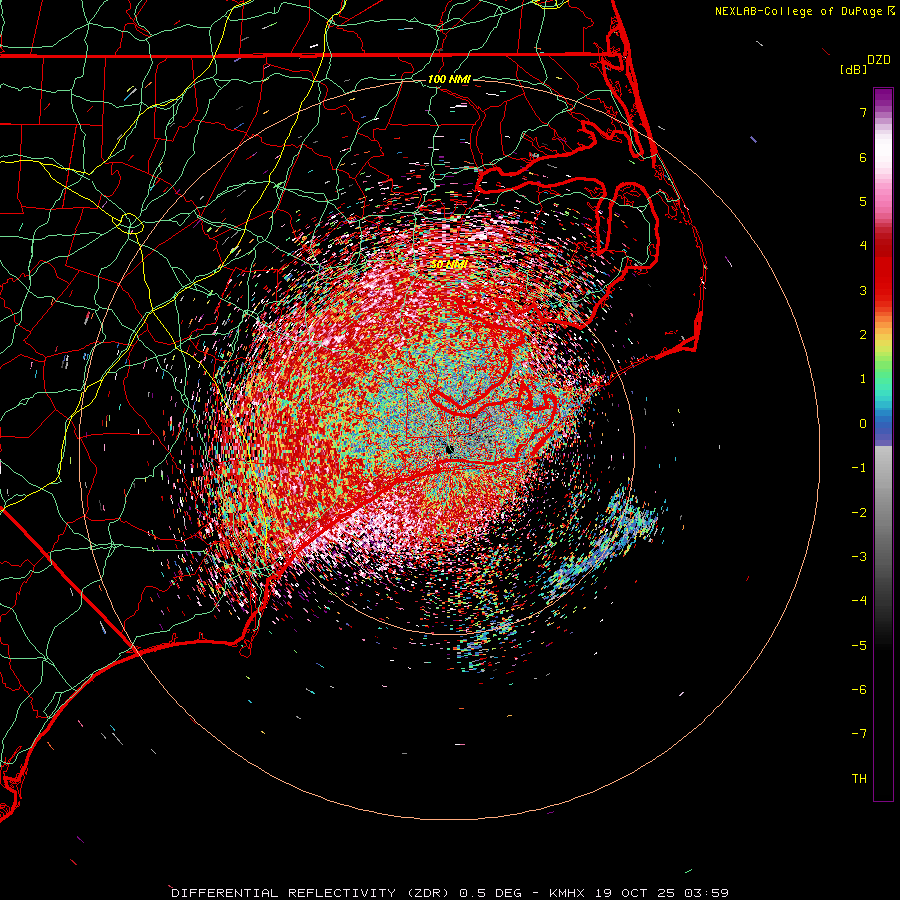Select the -6 dB scale label
The image size is (900, 900).
[859, 690]
